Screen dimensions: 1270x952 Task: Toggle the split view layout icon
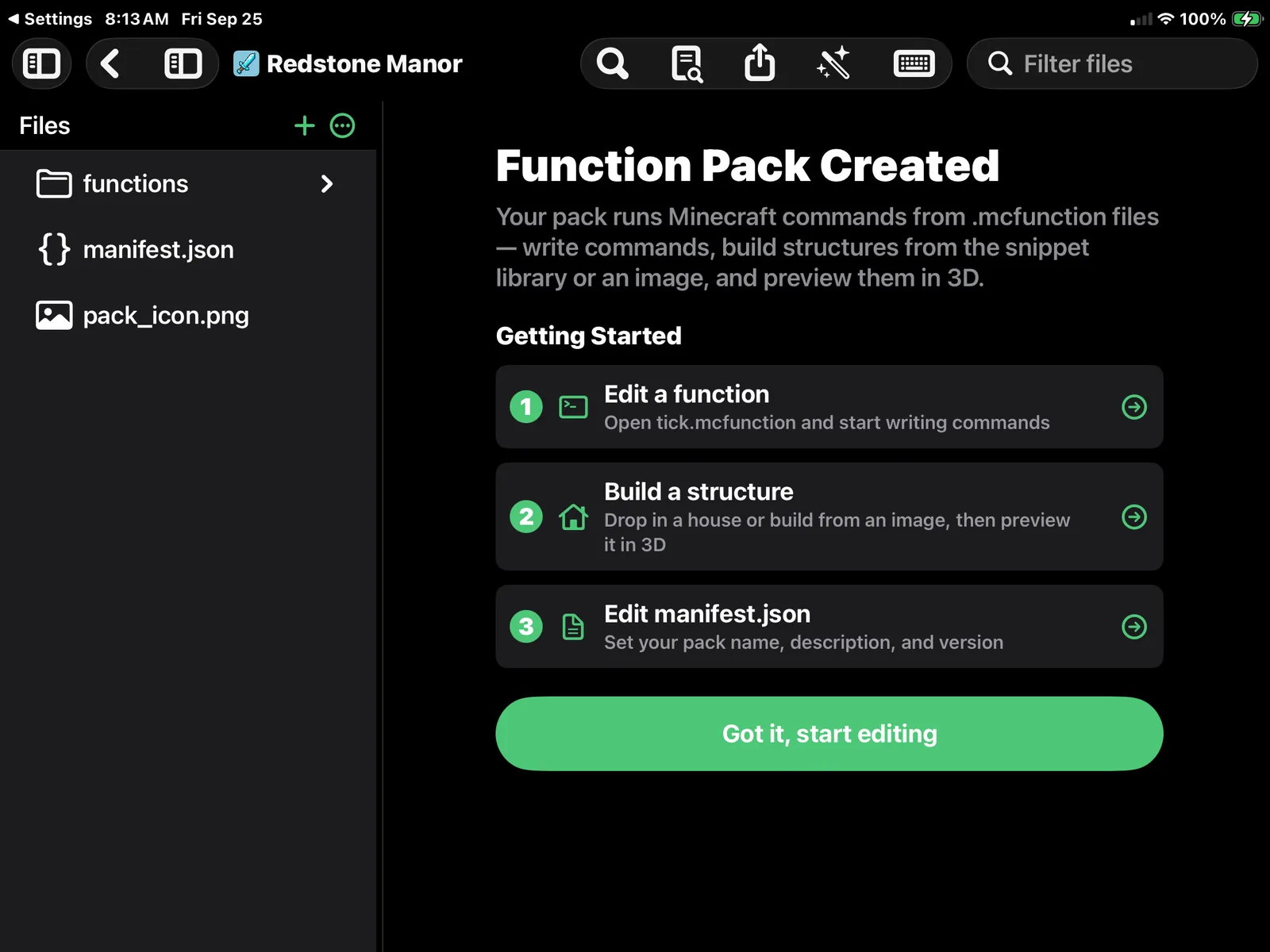click(x=183, y=63)
